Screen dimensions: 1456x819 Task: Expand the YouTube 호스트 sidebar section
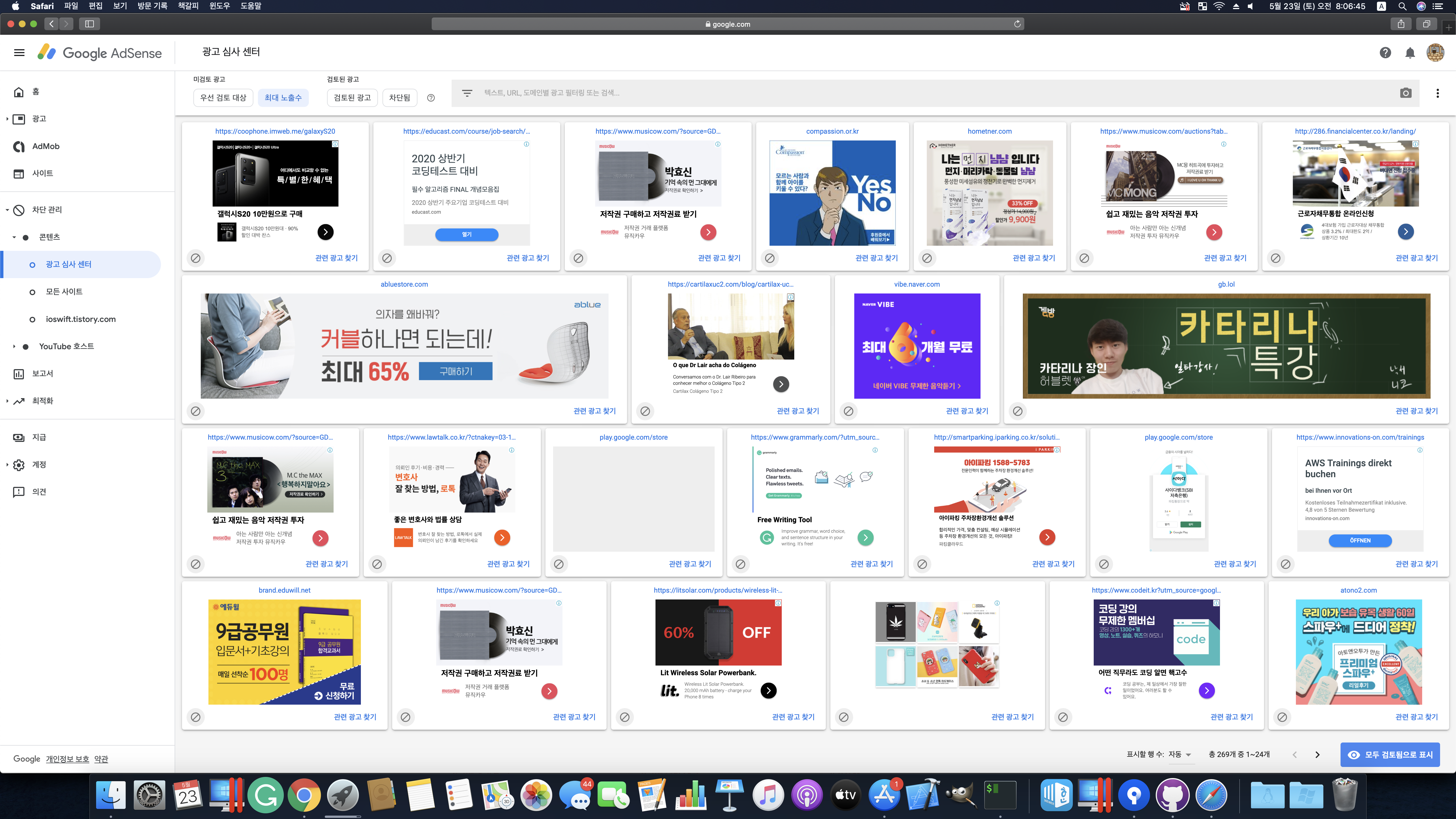click(66, 346)
